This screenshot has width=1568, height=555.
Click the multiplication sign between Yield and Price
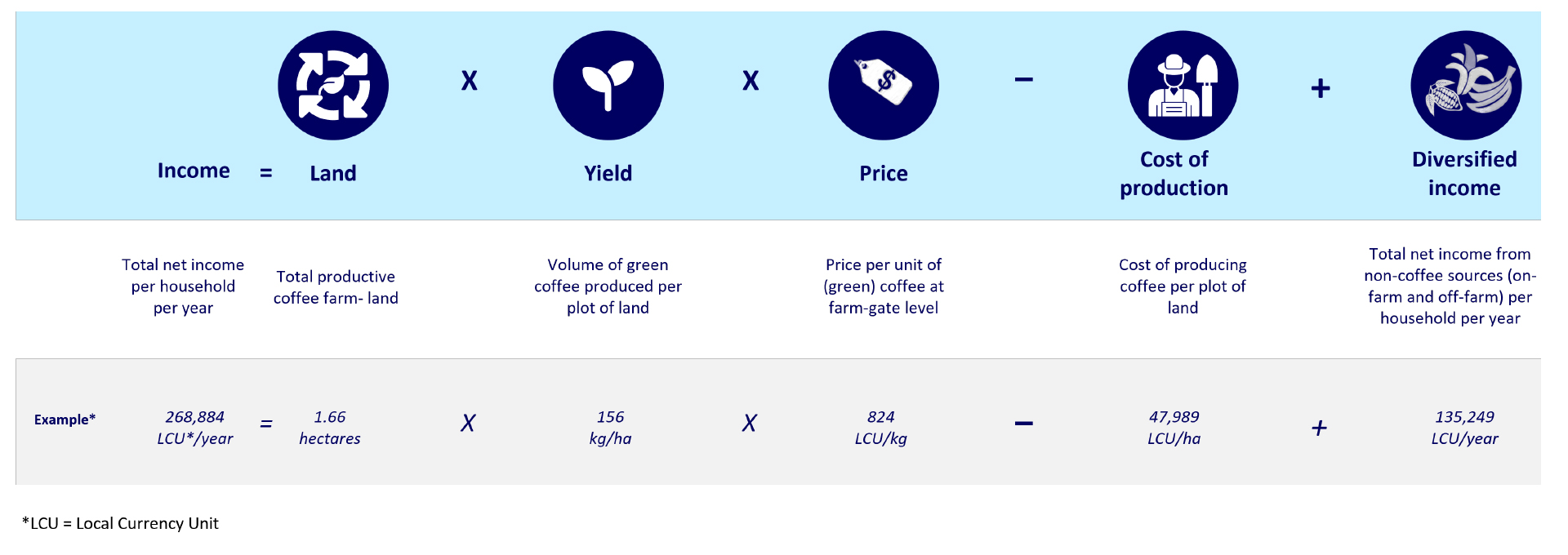[751, 81]
